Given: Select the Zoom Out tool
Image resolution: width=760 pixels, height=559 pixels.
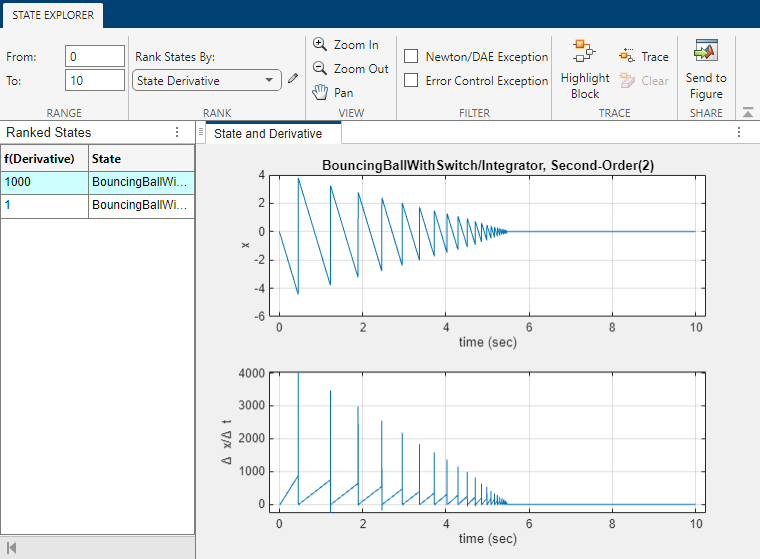Looking at the screenshot, I should click(350, 69).
